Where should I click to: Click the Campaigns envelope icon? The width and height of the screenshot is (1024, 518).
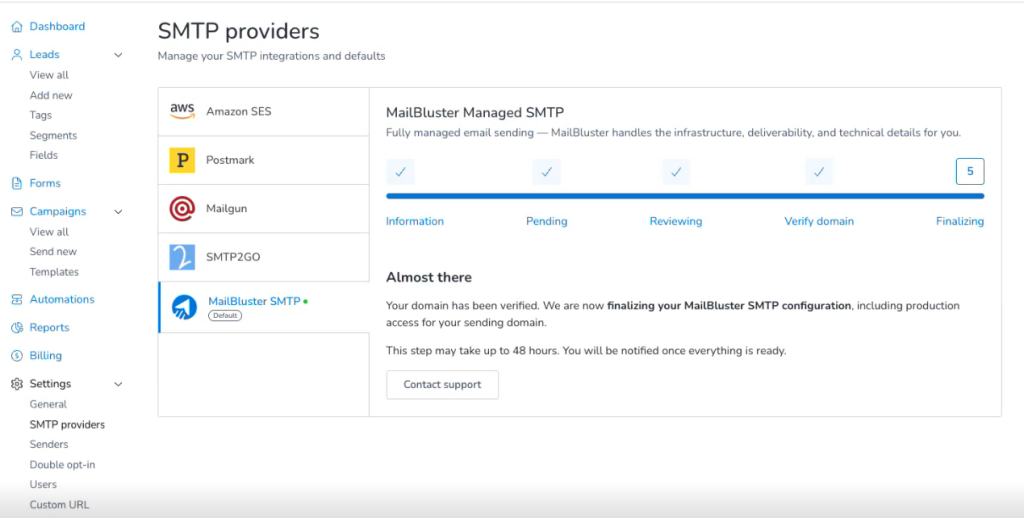click(17, 212)
